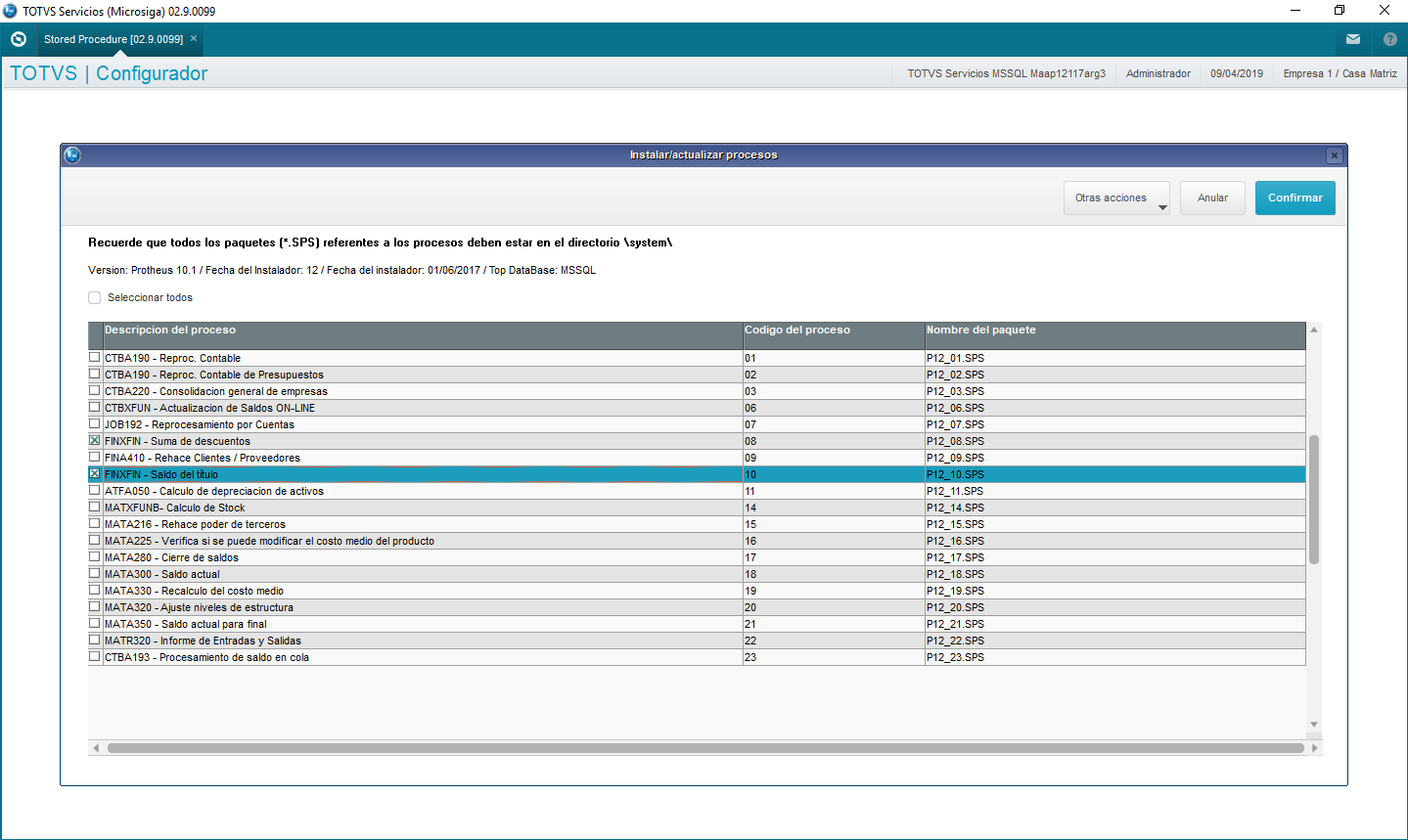1408x840 pixels.
Task: Click the Nombre del paquete column header
Action: pos(1114,335)
